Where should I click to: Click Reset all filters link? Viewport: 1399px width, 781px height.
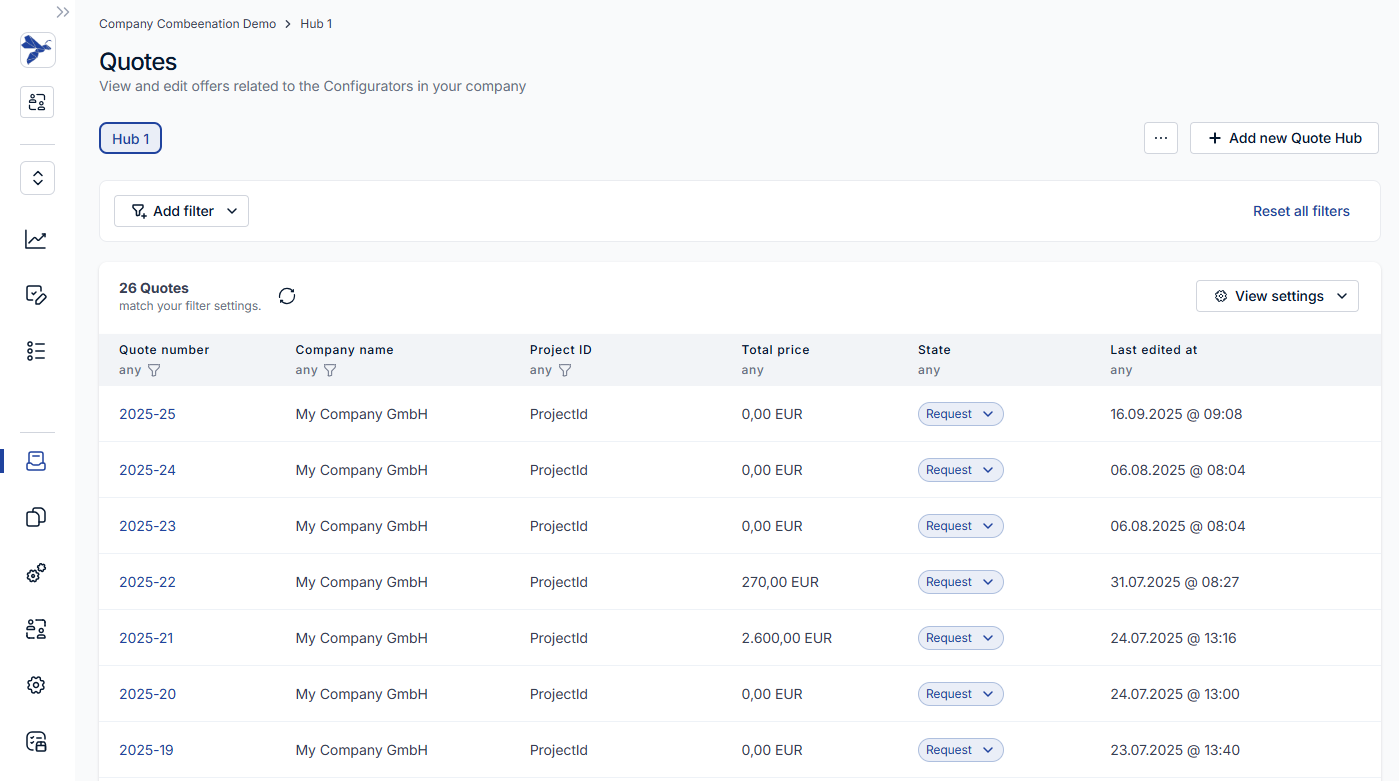pyautogui.click(x=1301, y=211)
